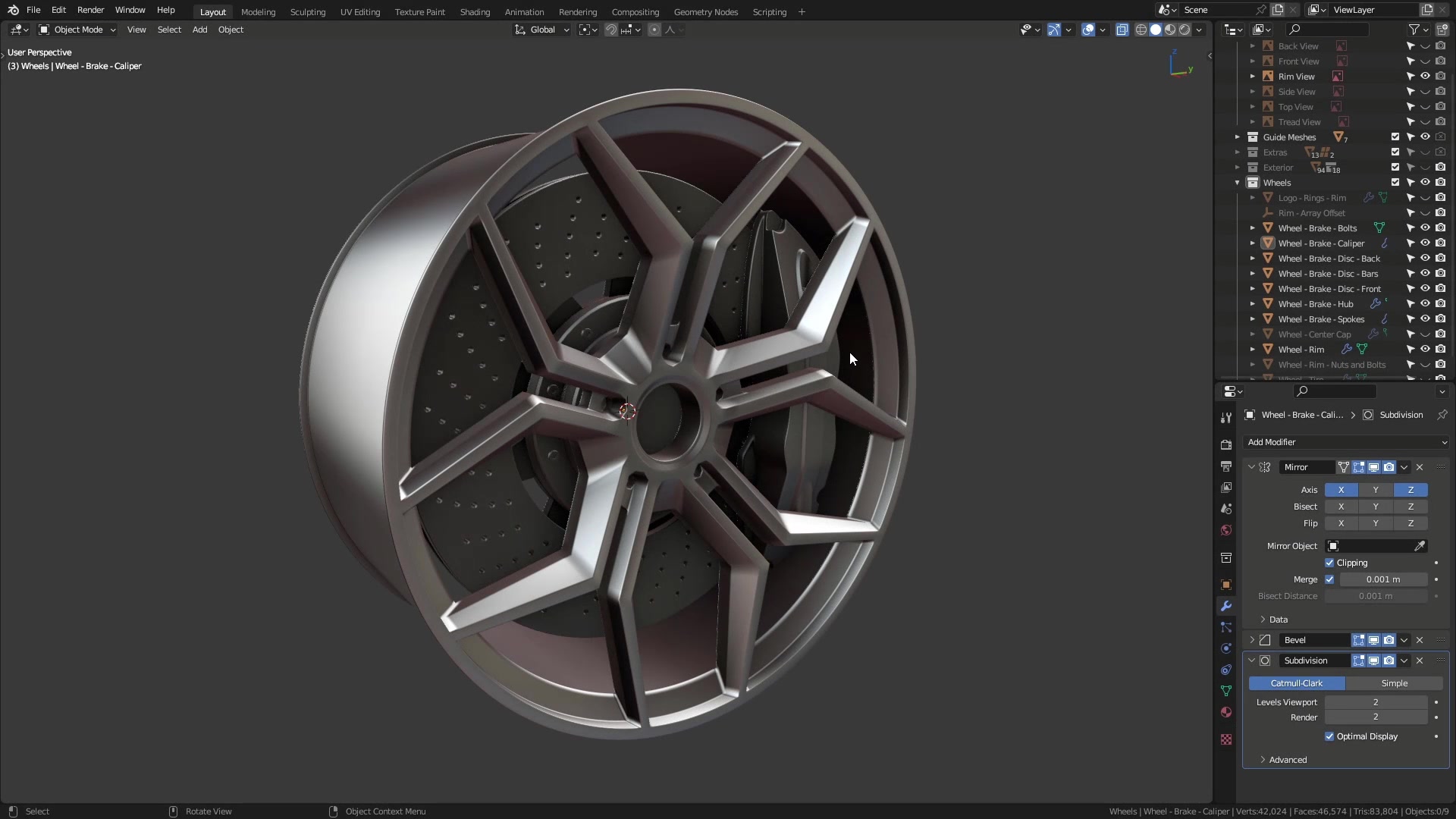Open the World properties tab icon
Image resolution: width=1456 pixels, height=819 pixels.
coord(1226,530)
